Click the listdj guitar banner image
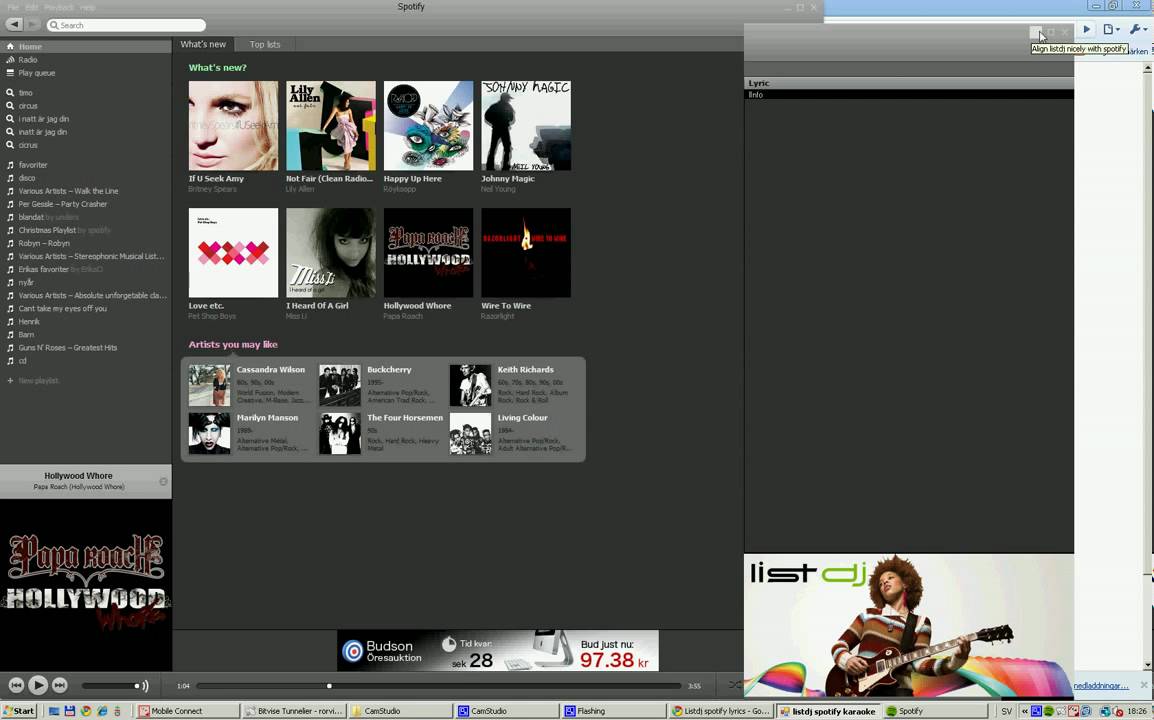Screen dimensions: 1154x720 coord(909,625)
